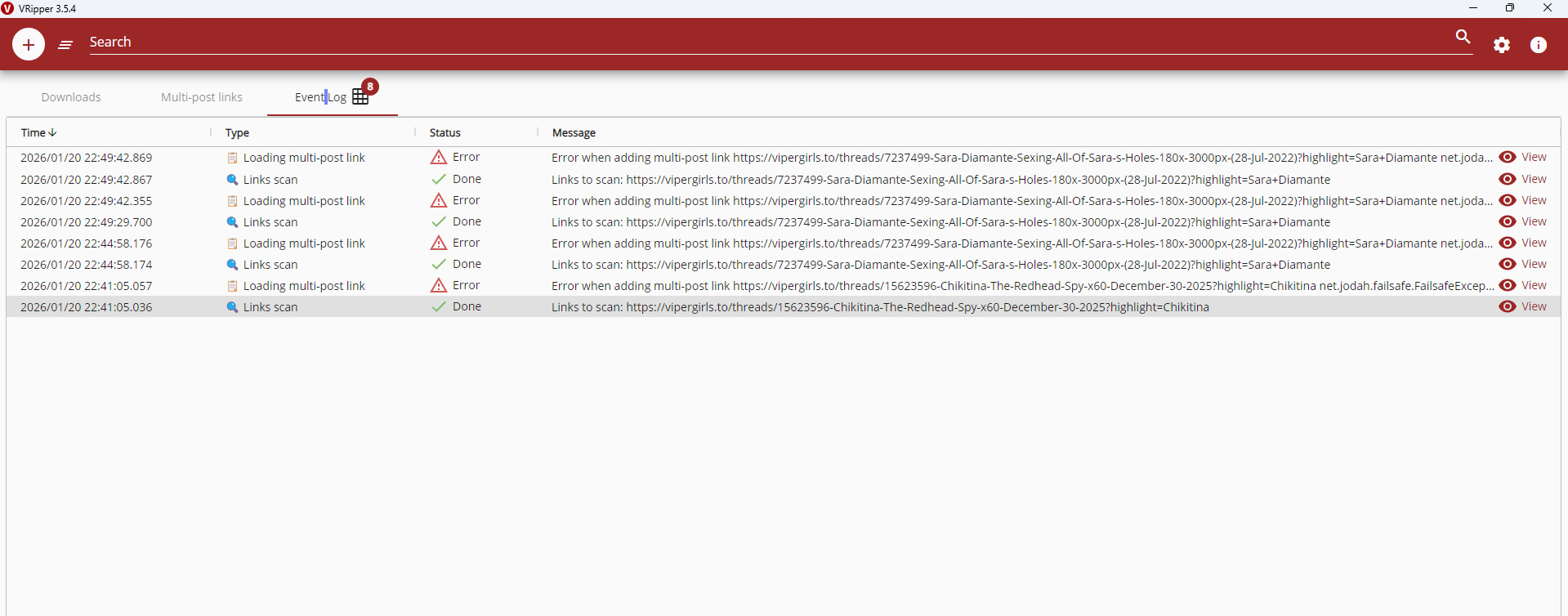The height and width of the screenshot is (616, 1568).
Task: Click View link for the 22:49:29.700 row
Action: pos(1534,221)
